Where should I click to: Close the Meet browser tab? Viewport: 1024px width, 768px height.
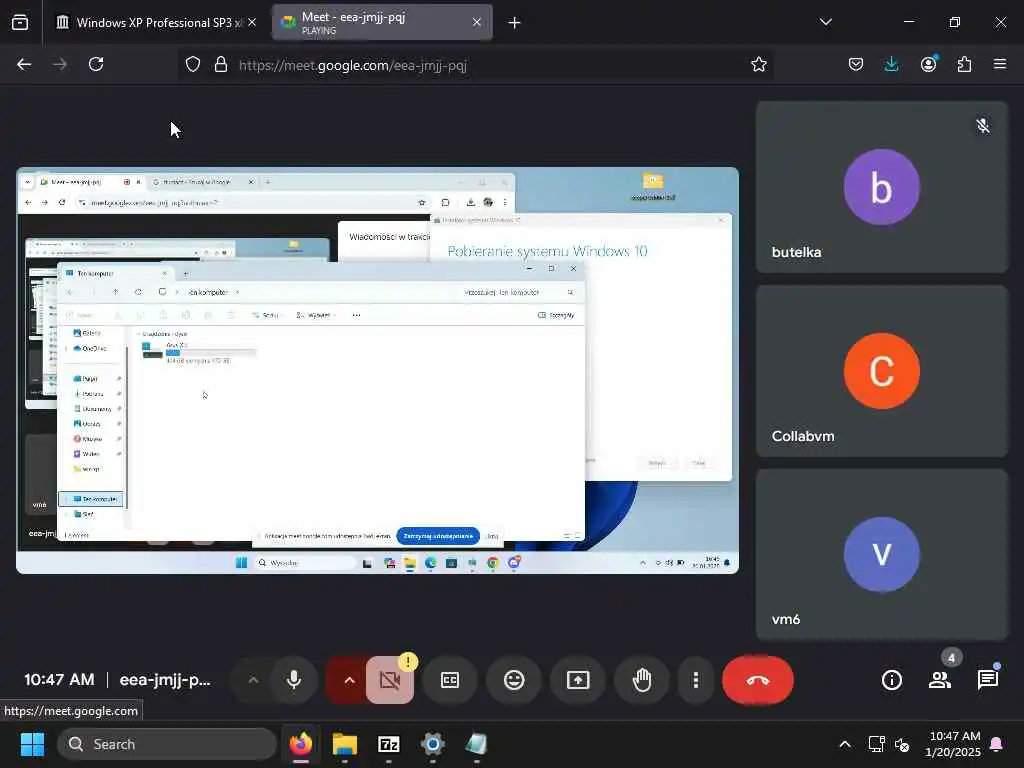pos(477,22)
